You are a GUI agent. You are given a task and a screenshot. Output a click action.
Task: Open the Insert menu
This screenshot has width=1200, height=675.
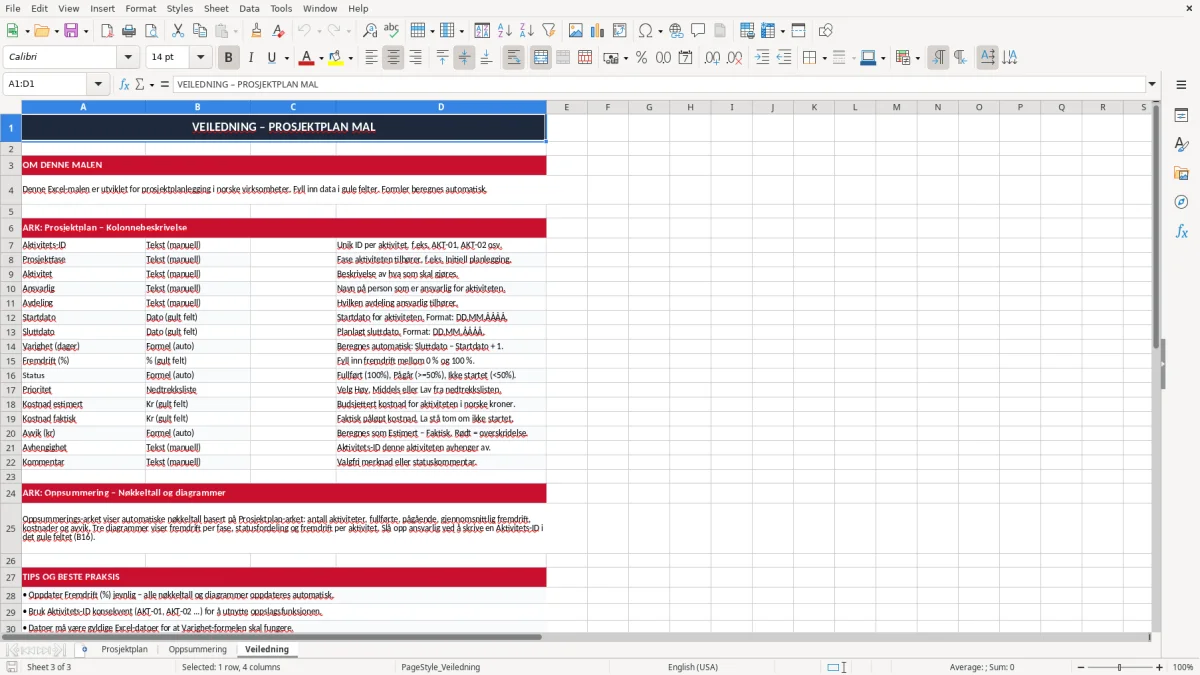[102, 8]
